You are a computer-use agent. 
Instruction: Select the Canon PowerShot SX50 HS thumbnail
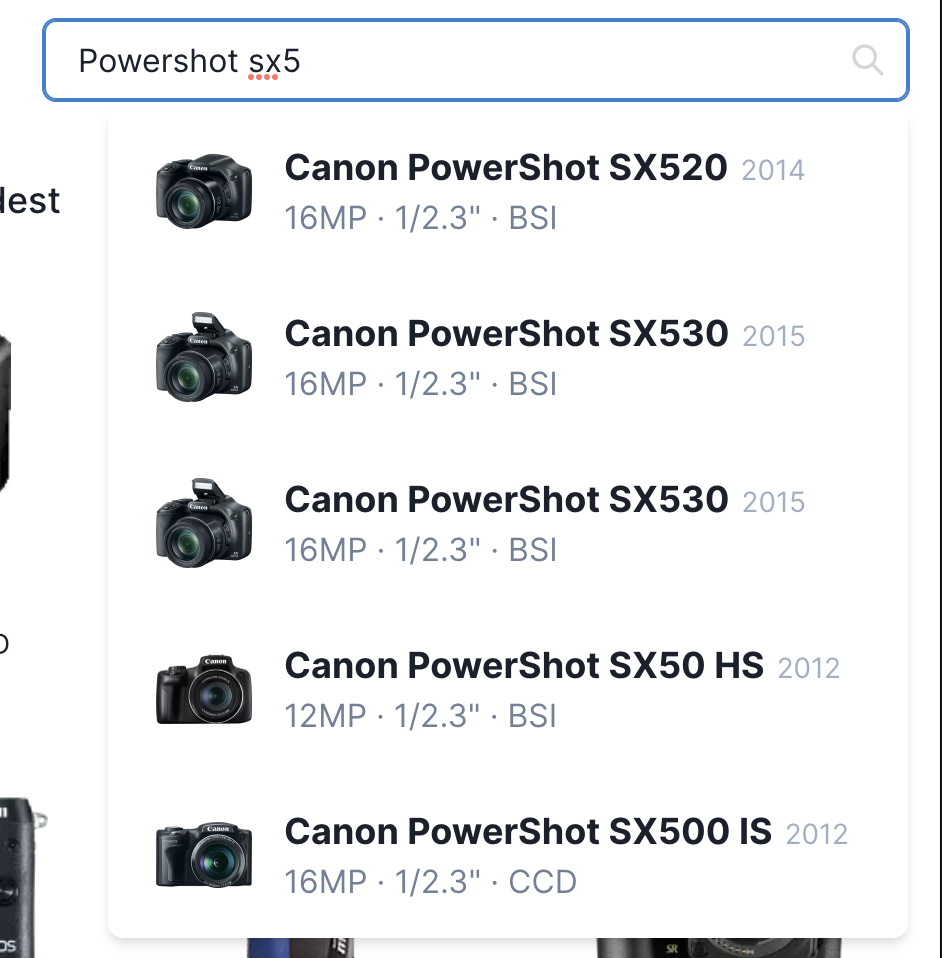click(204, 690)
